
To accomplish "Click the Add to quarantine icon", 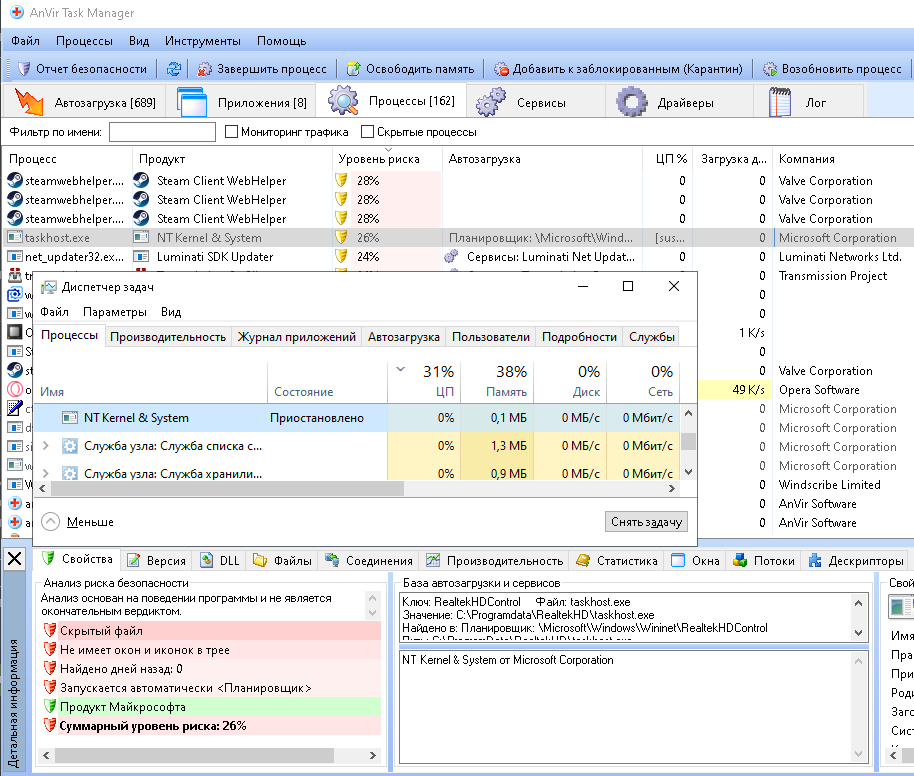I will tap(501, 69).
